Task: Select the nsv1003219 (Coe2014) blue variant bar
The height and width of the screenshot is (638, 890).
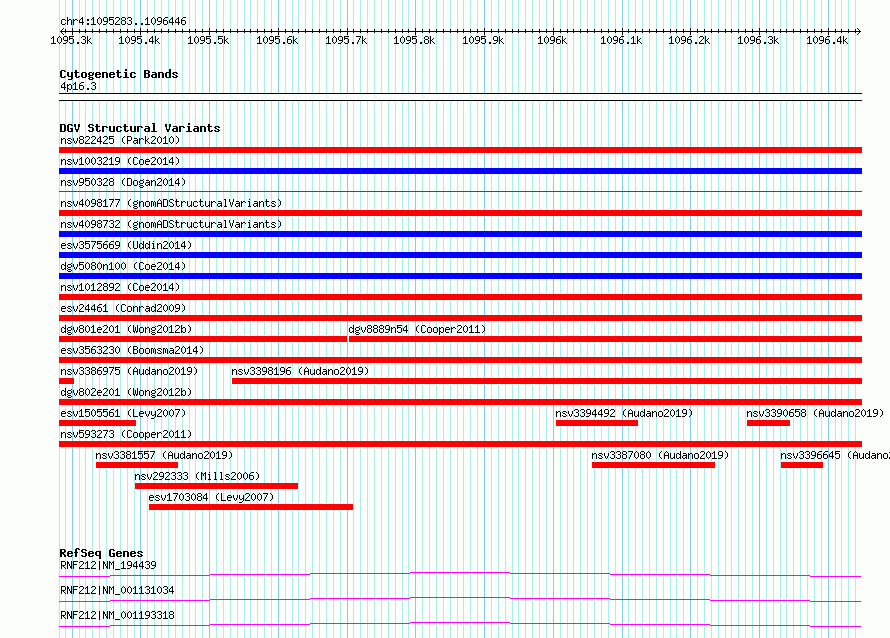Action: coord(460,171)
